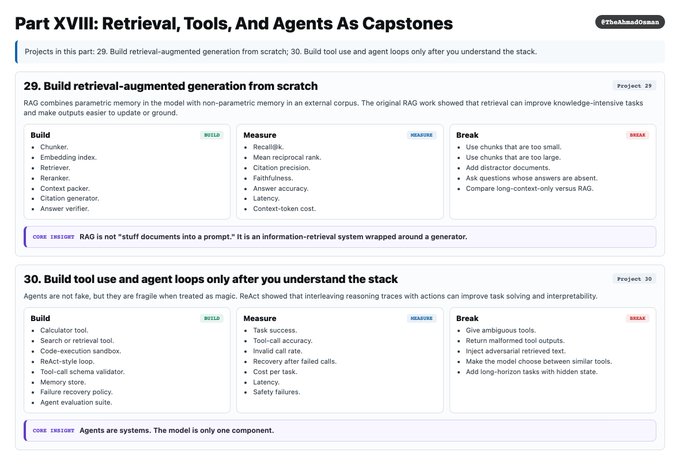The height and width of the screenshot is (464, 680).
Task: Open the Part XVIII page title
Action: (x=234, y=23)
